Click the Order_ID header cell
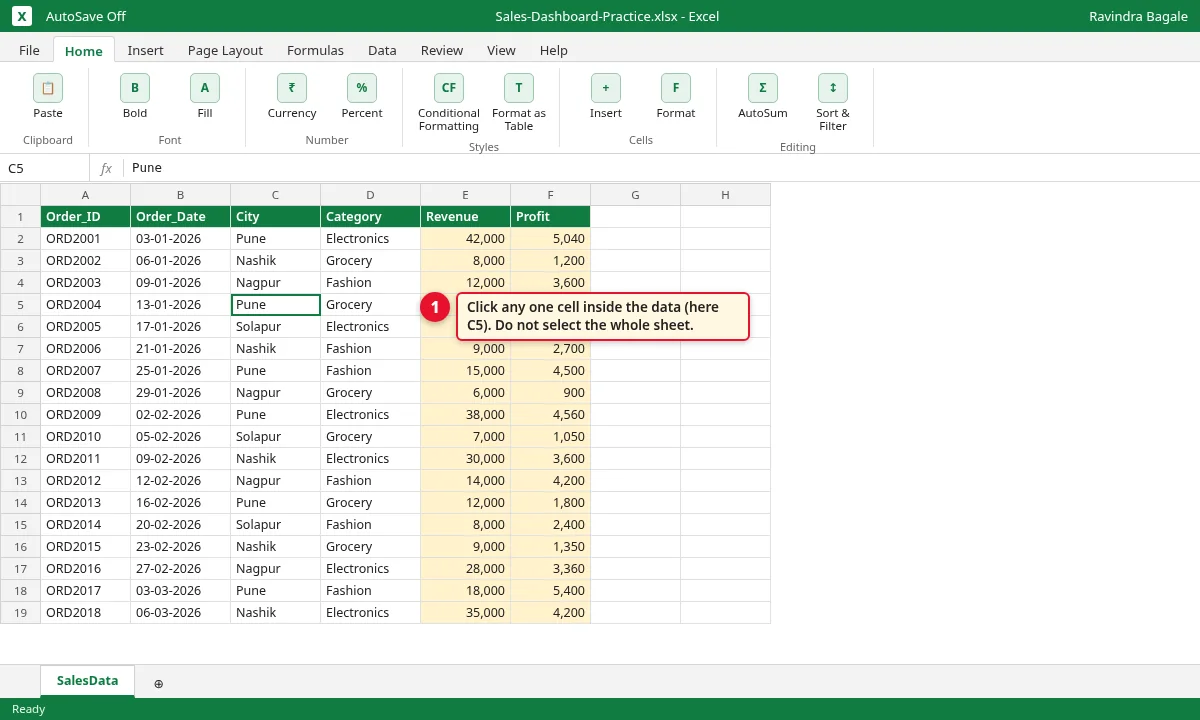 [x=86, y=217]
